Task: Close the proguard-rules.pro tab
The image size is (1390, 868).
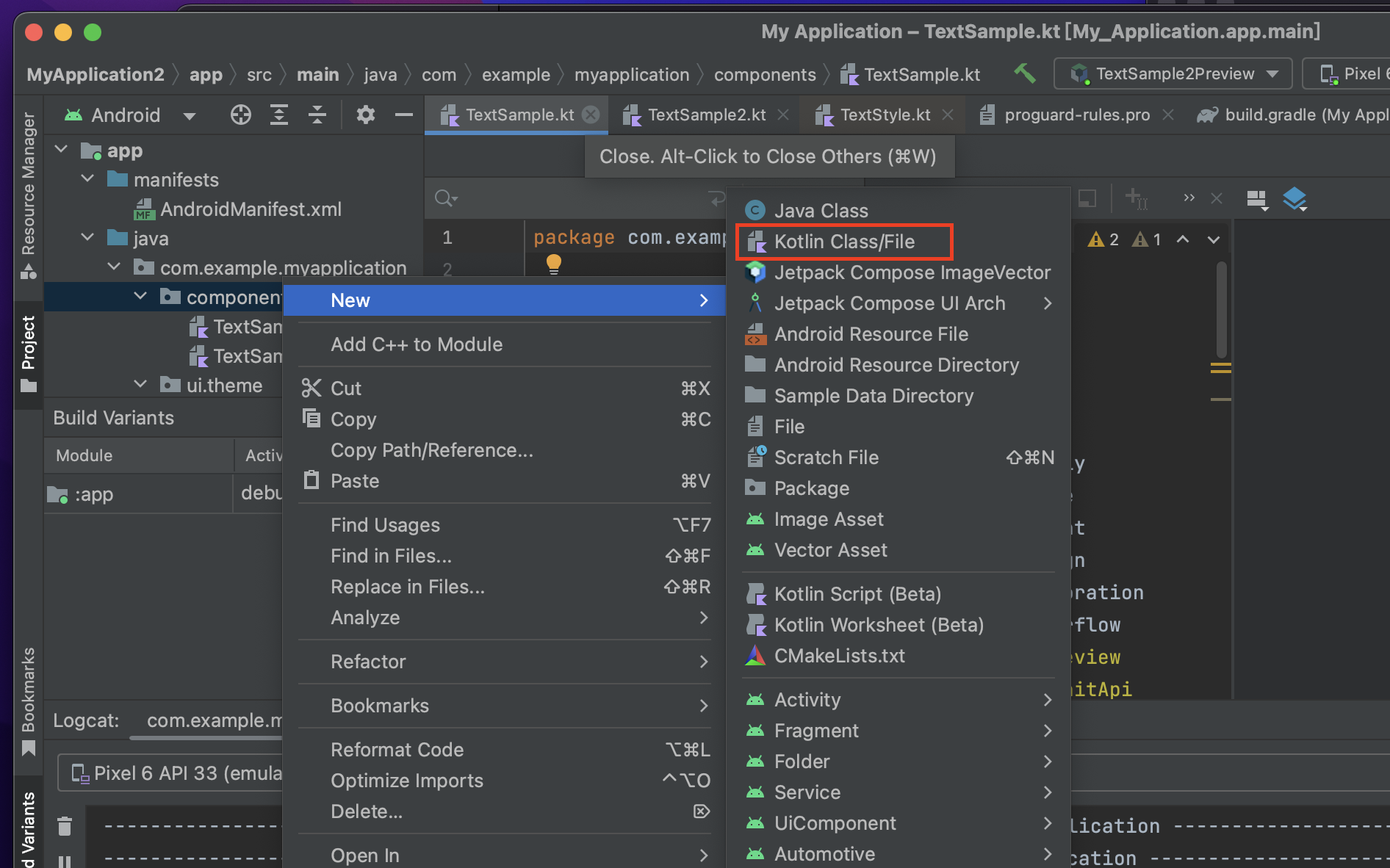Action: (1168, 115)
